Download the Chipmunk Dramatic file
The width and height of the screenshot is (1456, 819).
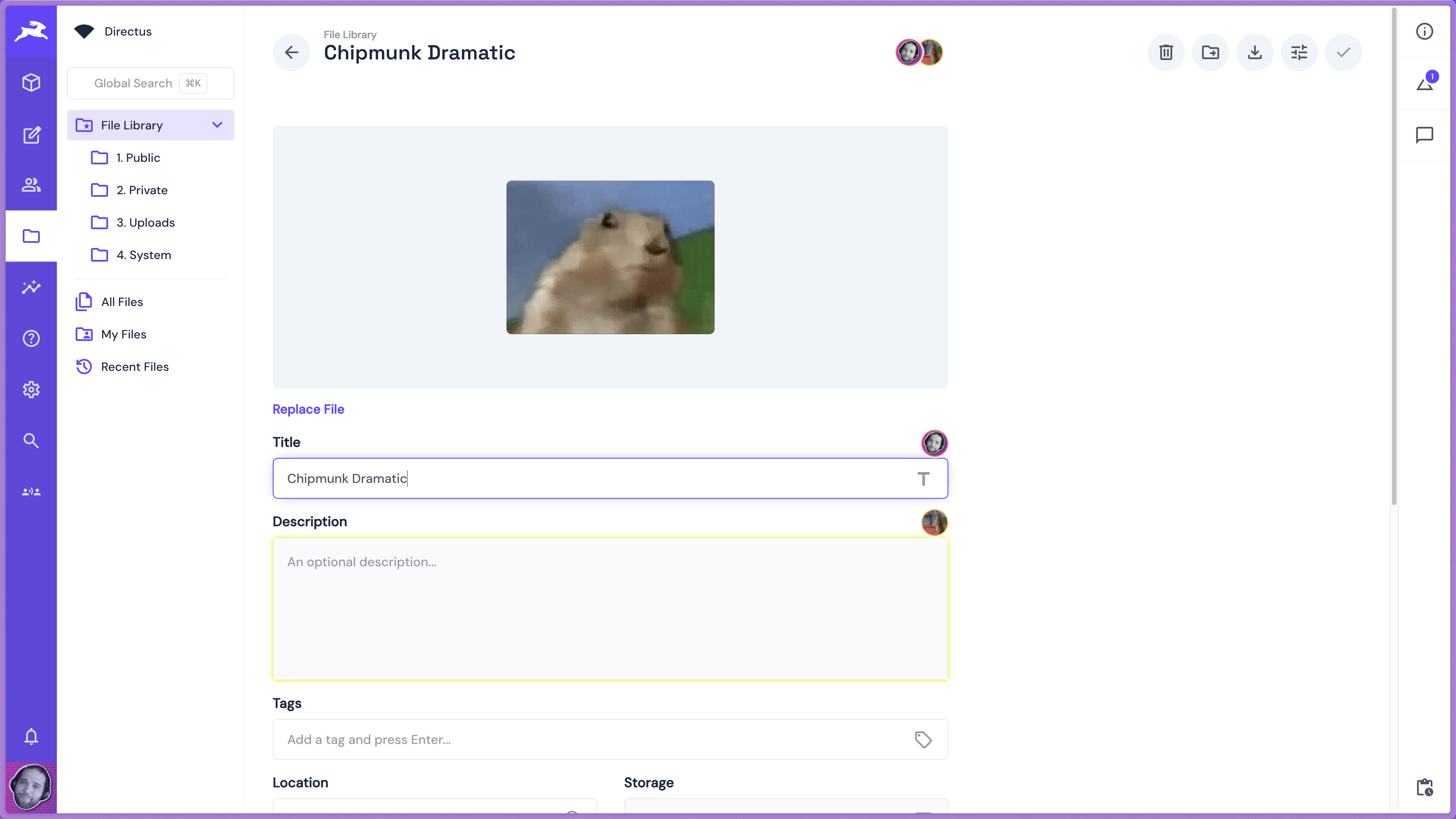point(1254,53)
